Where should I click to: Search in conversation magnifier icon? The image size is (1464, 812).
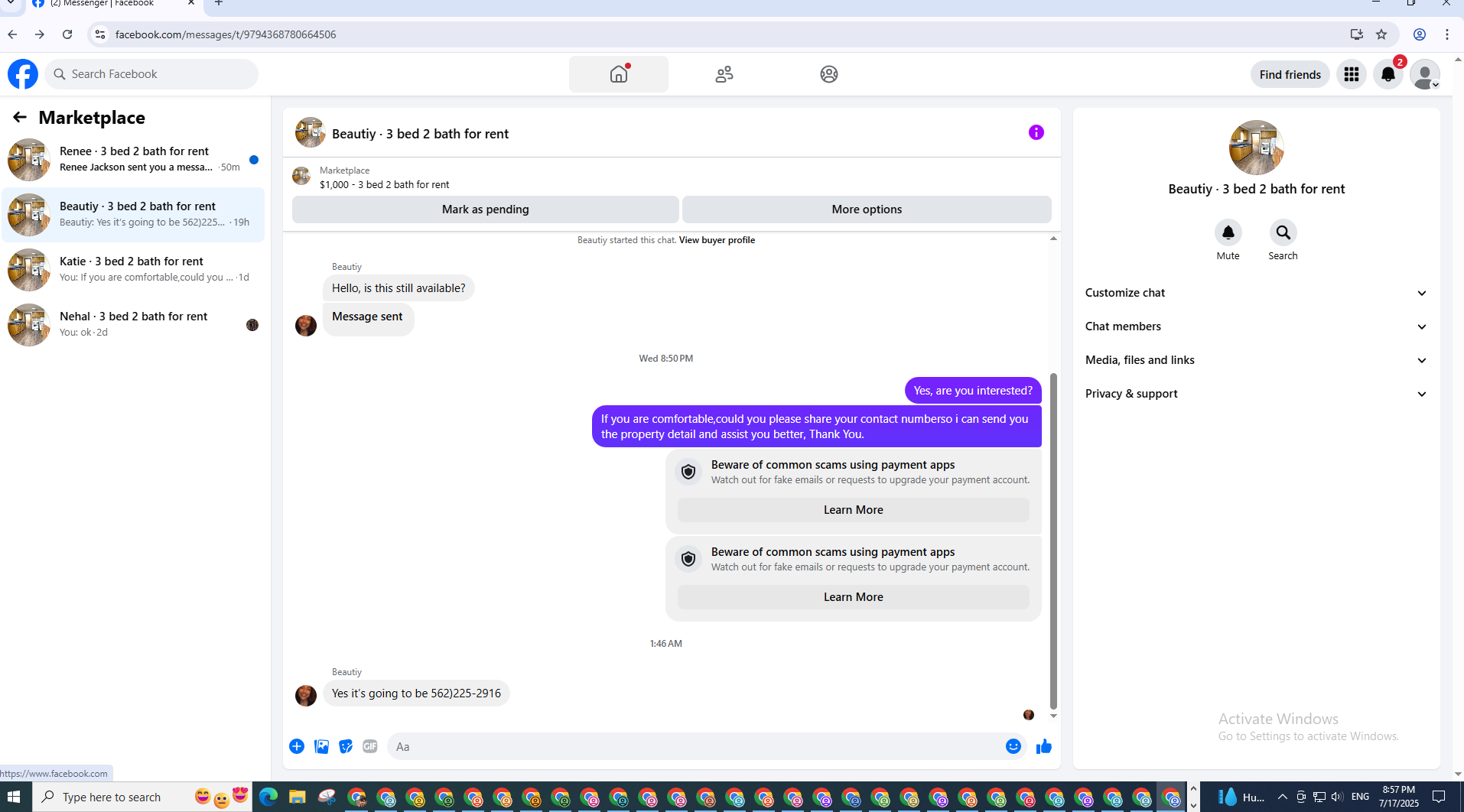click(1283, 232)
